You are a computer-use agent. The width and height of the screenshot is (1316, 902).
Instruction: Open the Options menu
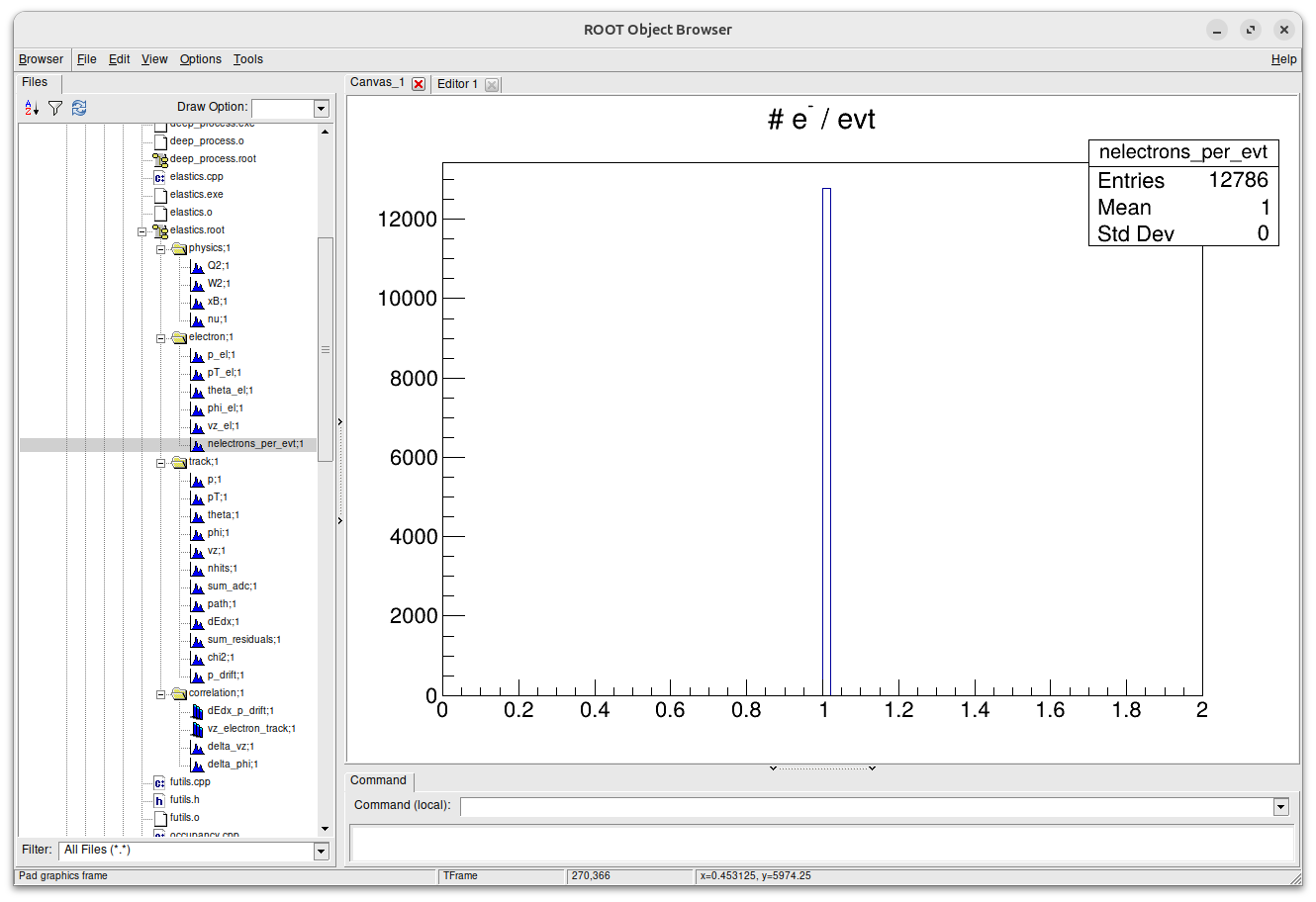201,59
